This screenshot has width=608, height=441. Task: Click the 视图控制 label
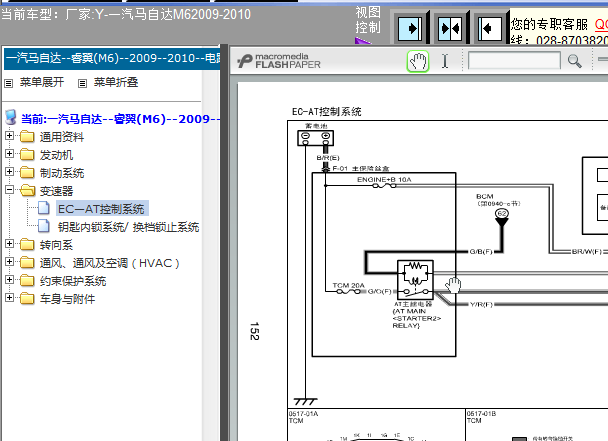368,20
